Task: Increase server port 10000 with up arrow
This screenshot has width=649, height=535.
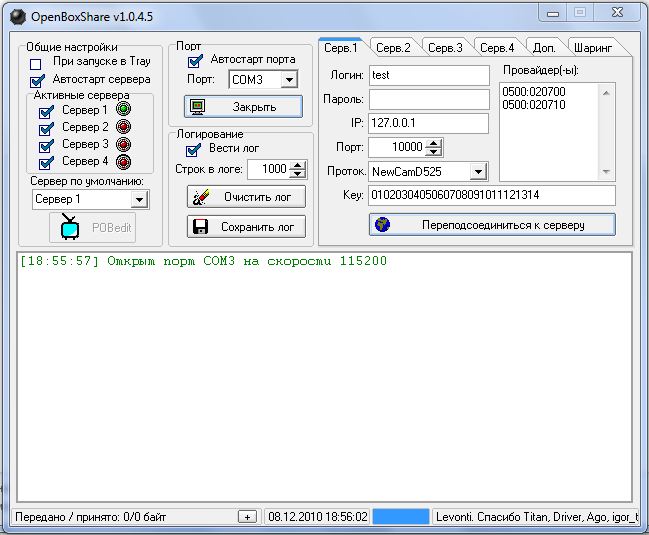Action: (x=433, y=143)
